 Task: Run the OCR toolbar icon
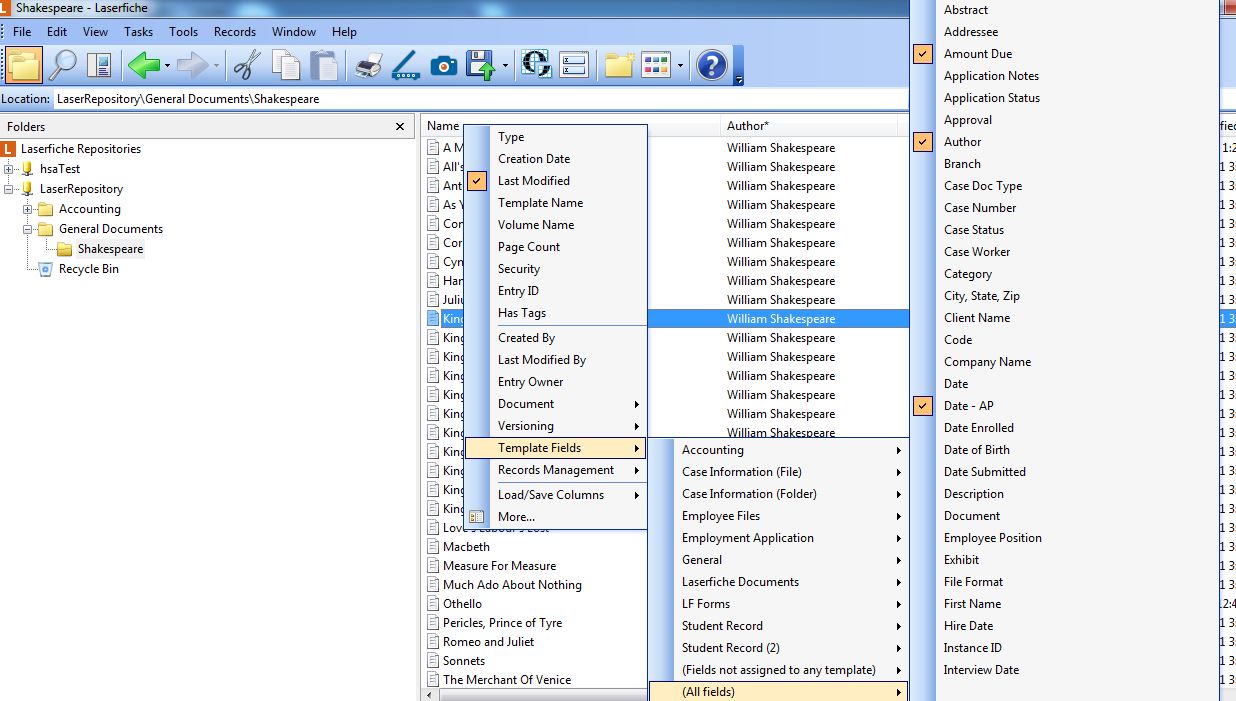[x=537, y=66]
